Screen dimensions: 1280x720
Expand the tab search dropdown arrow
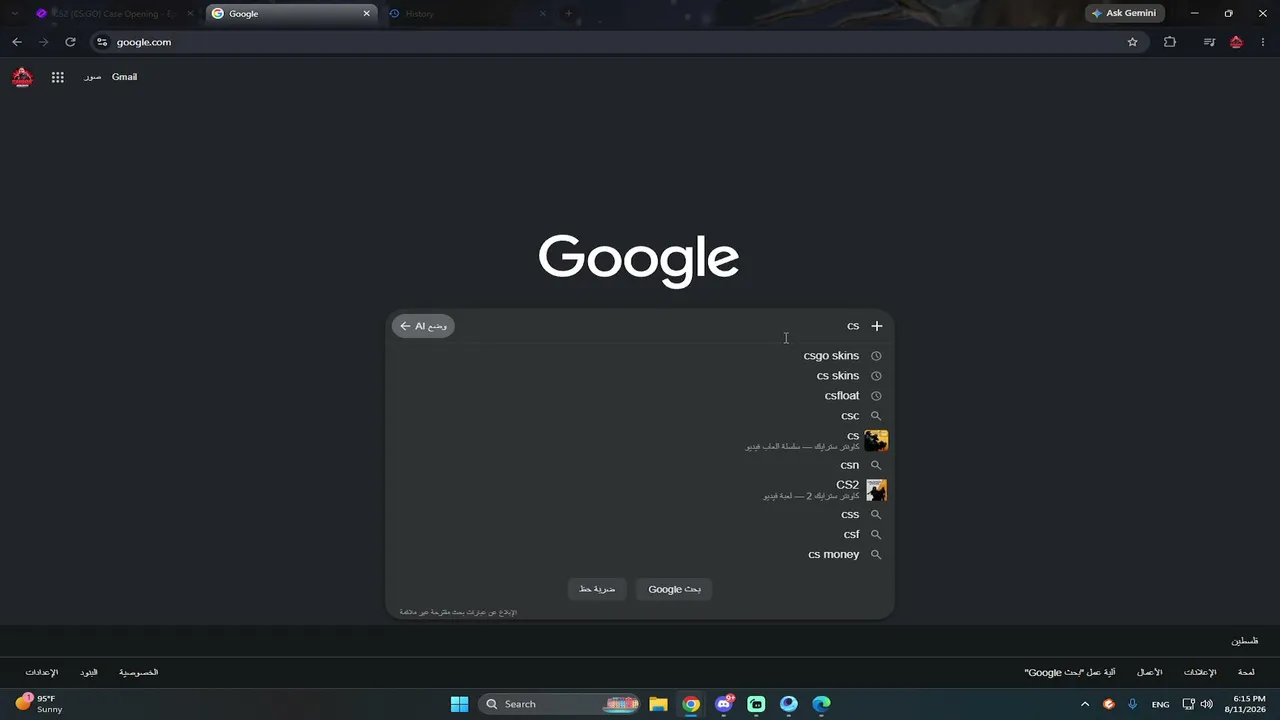coord(14,14)
